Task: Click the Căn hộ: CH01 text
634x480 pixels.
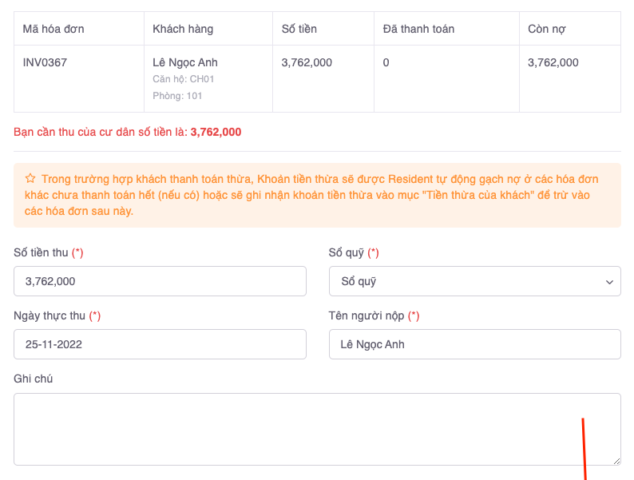Action: point(183,79)
